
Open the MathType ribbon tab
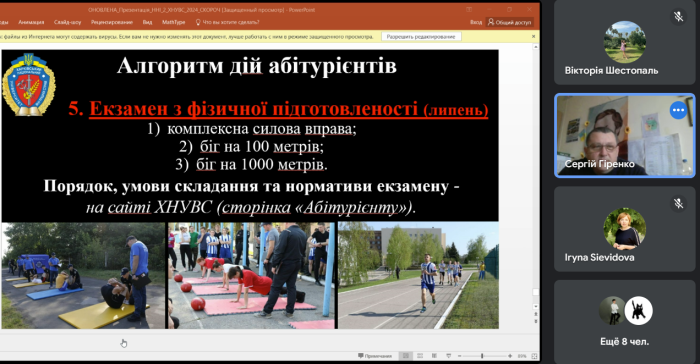(x=173, y=22)
